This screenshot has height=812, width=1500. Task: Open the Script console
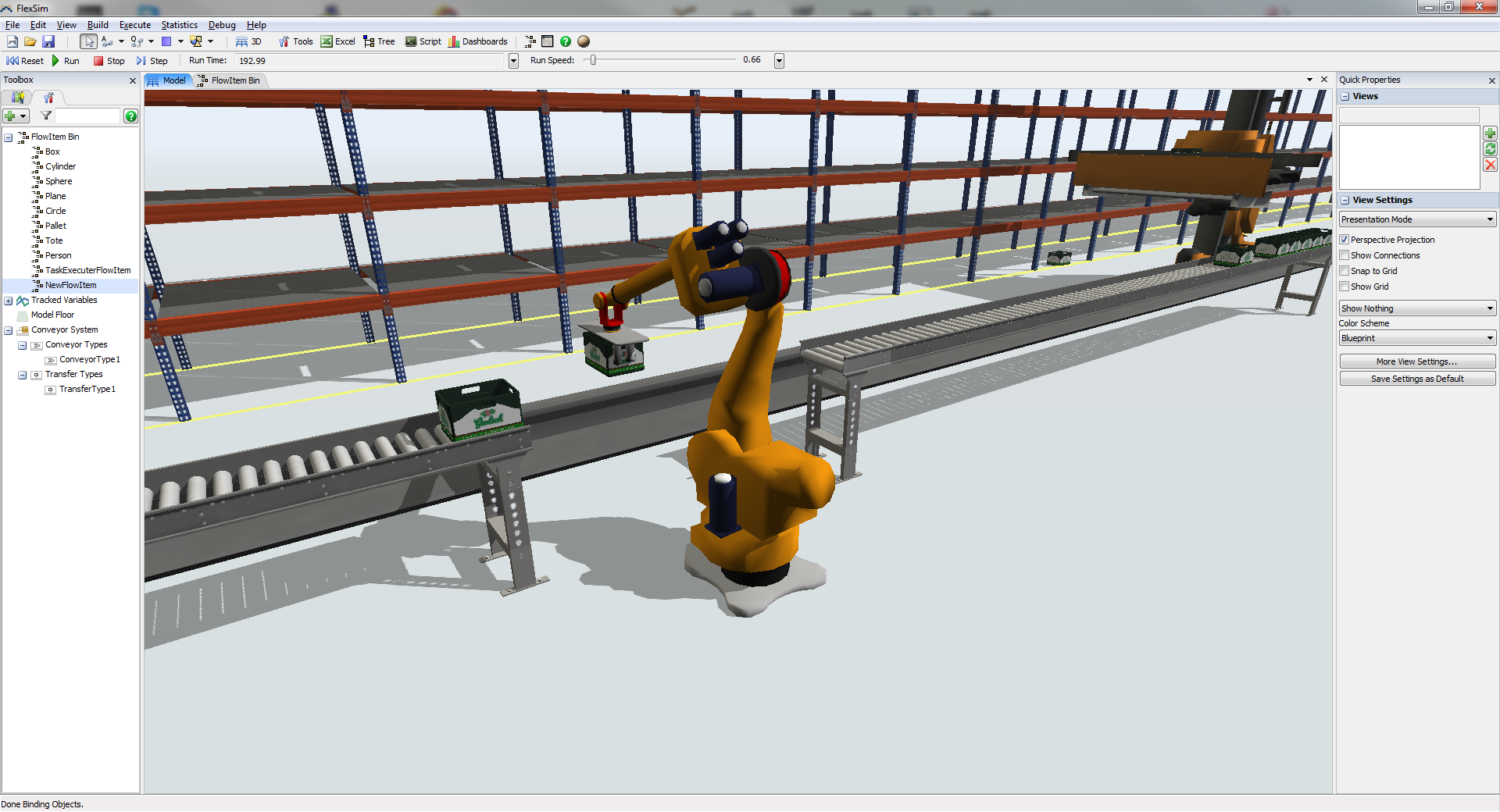(x=423, y=41)
